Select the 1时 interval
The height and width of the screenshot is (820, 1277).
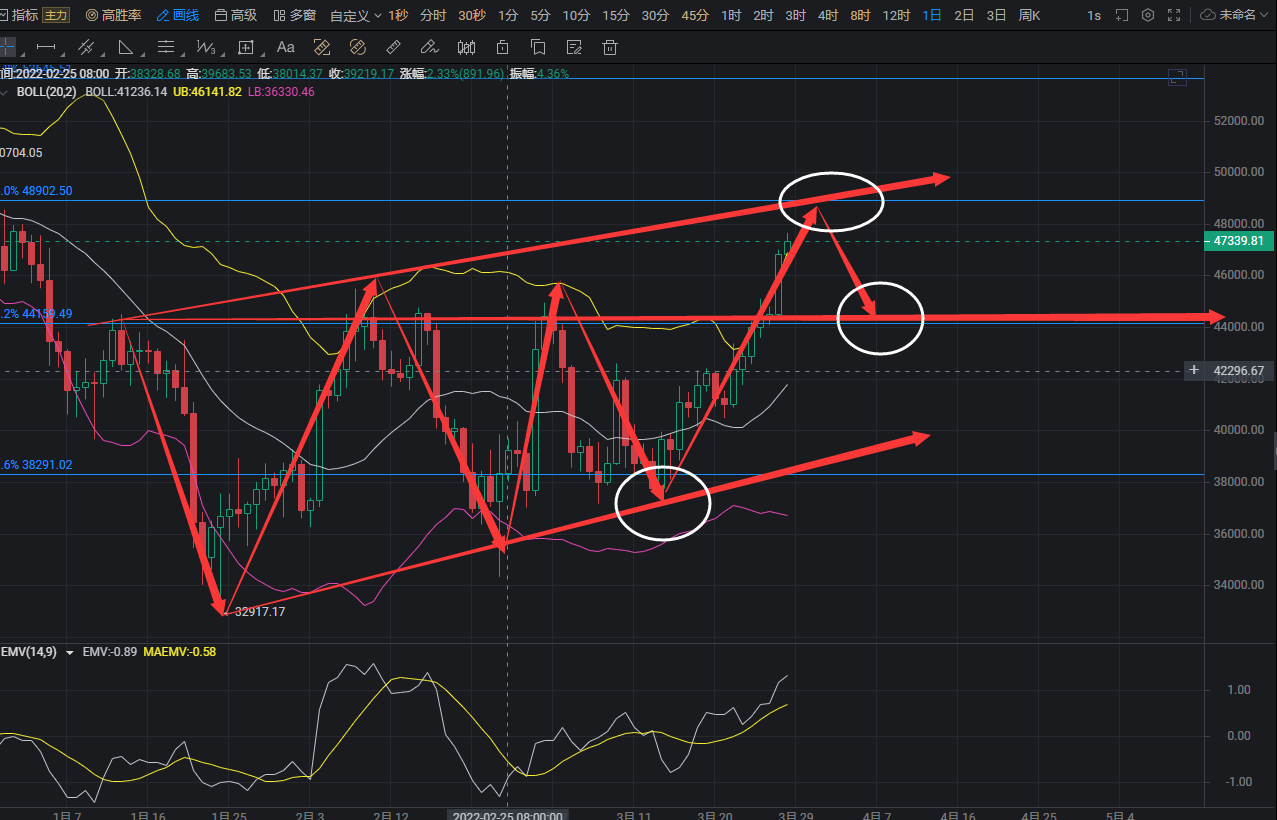click(x=731, y=15)
